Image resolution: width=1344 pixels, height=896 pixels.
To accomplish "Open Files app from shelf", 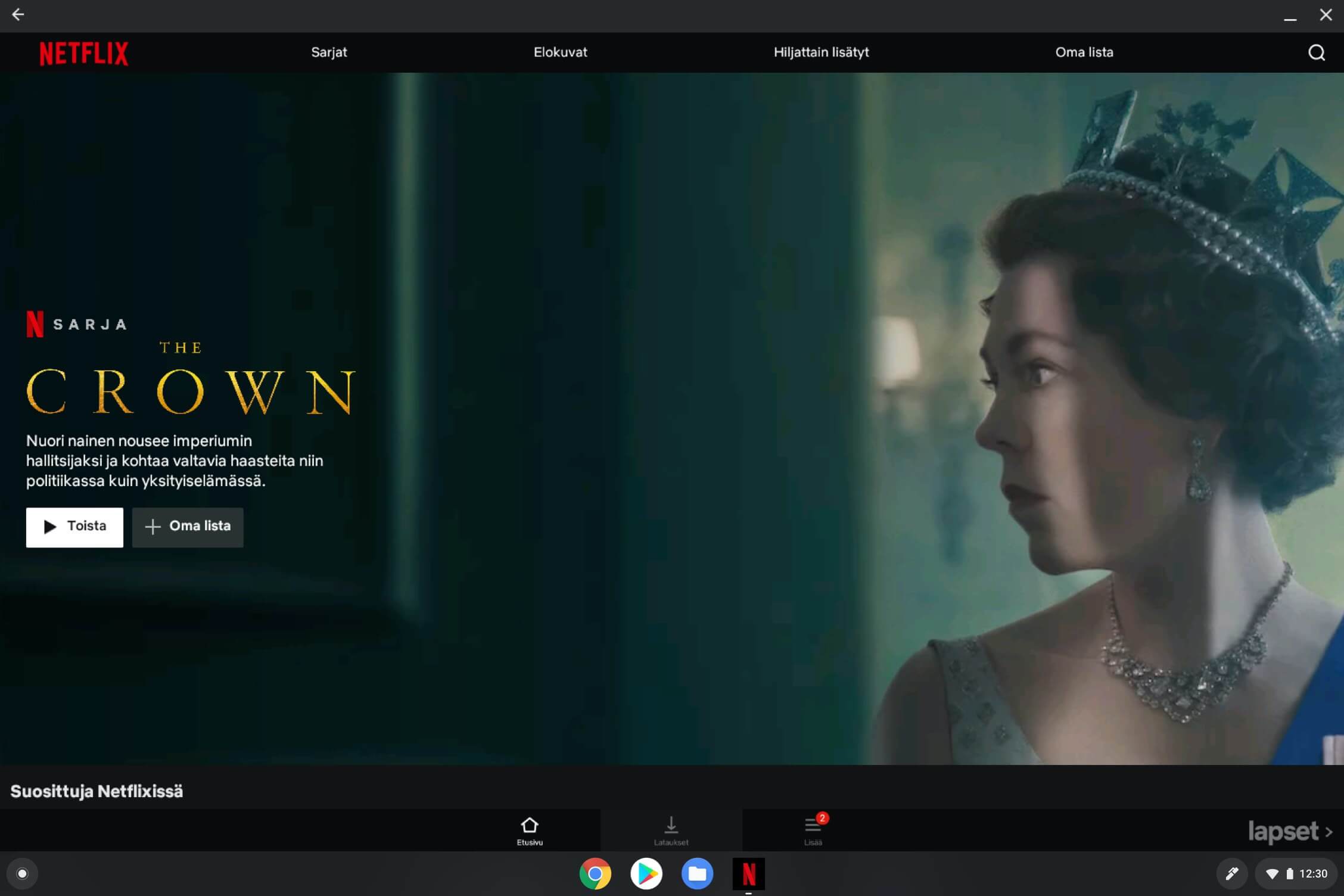I will [x=697, y=874].
